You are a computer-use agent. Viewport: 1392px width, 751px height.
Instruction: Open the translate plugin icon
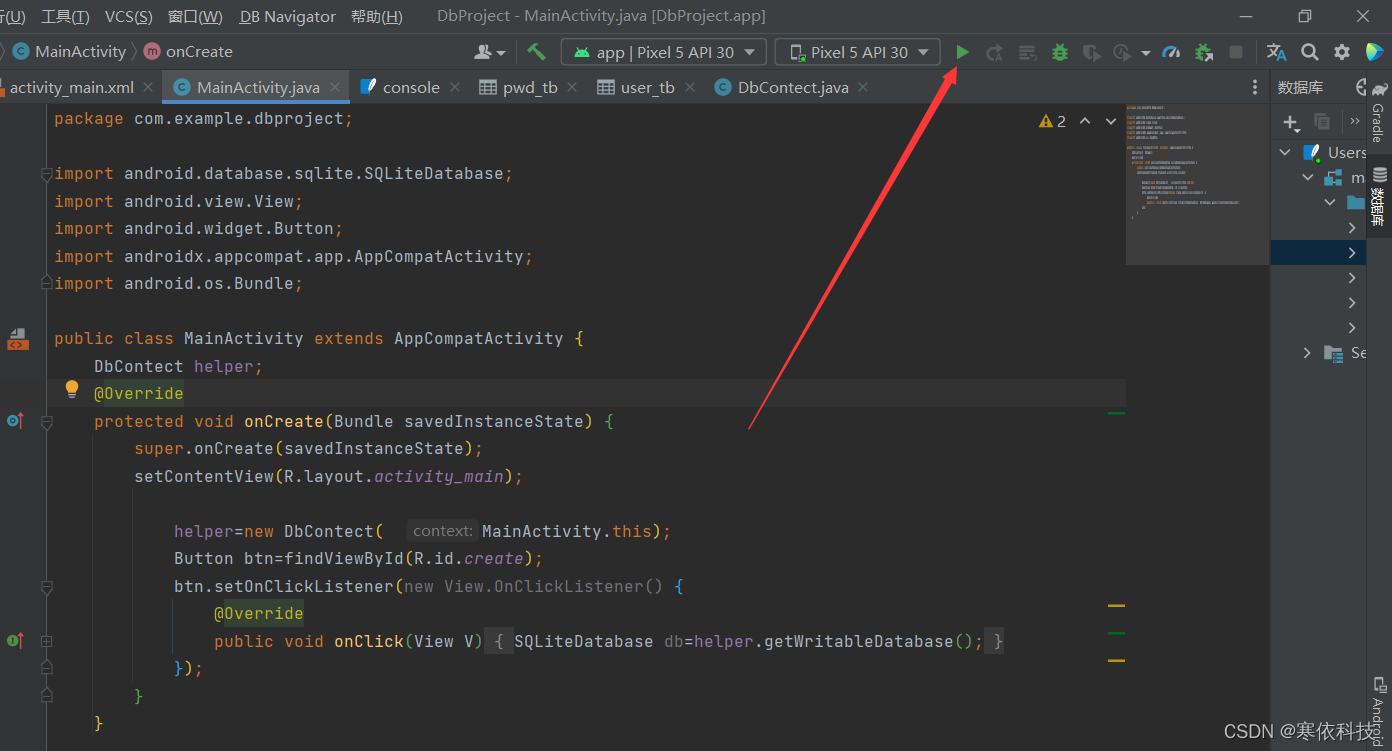tap(1276, 52)
